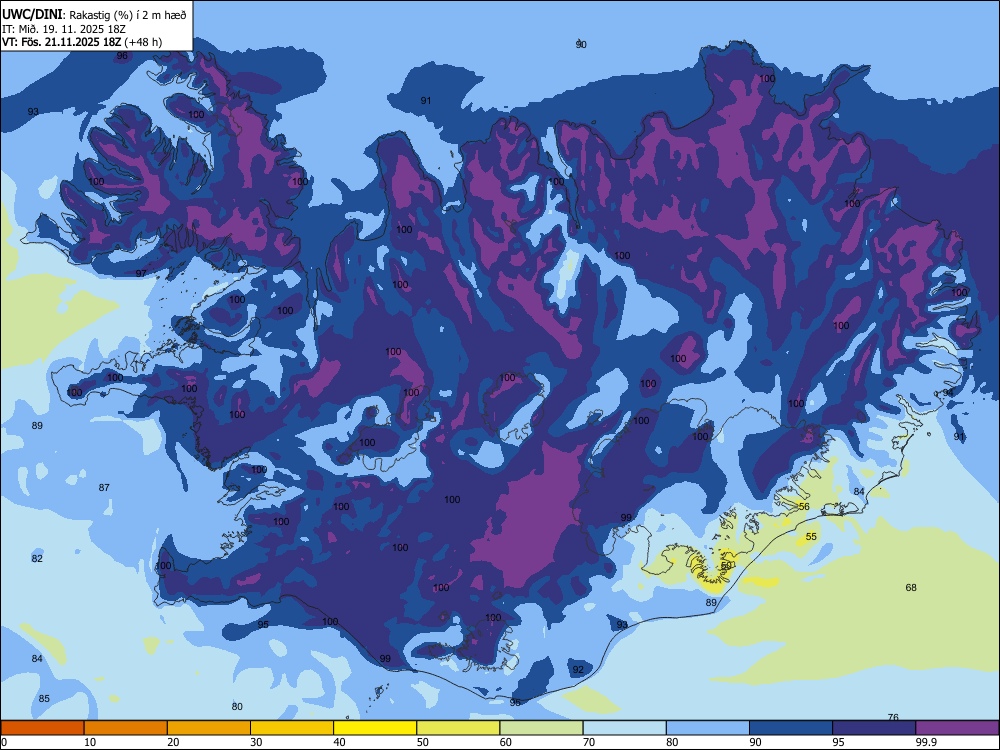Click the purple 99.9+ legend swatch
The height and width of the screenshot is (750, 1000).
pyautogui.click(x=957, y=728)
